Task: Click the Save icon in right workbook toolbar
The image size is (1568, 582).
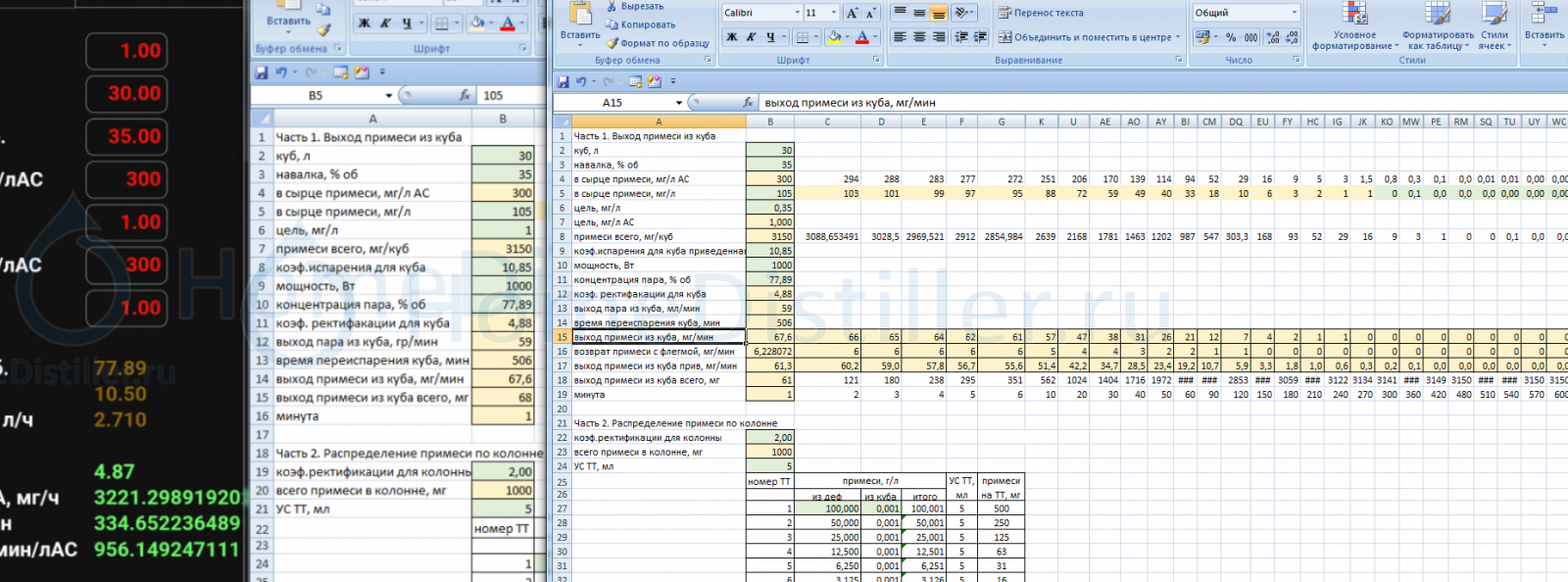Action: [563, 82]
